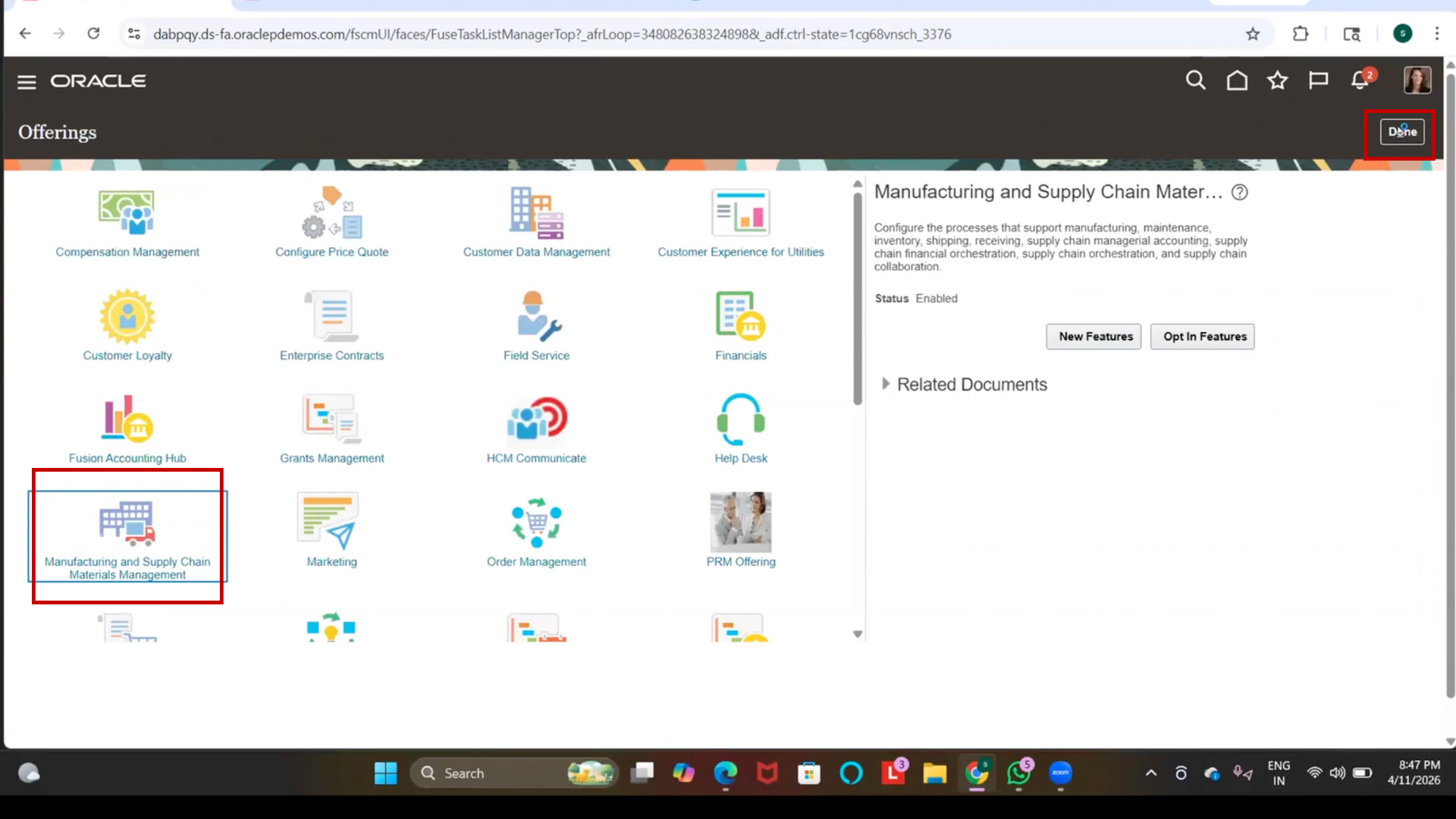
Task: Open user profile avatar menu
Action: pyautogui.click(x=1417, y=80)
